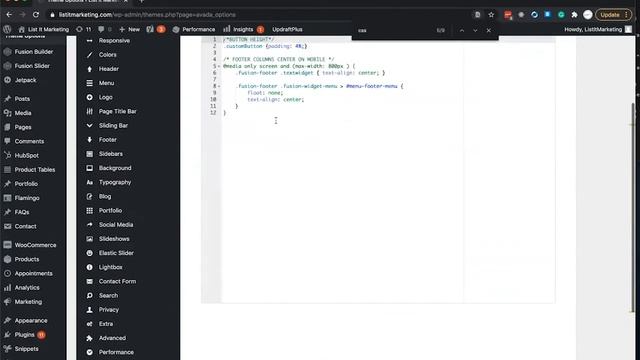Open the FAQs menu item
640x360 pixels.
coord(22,212)
